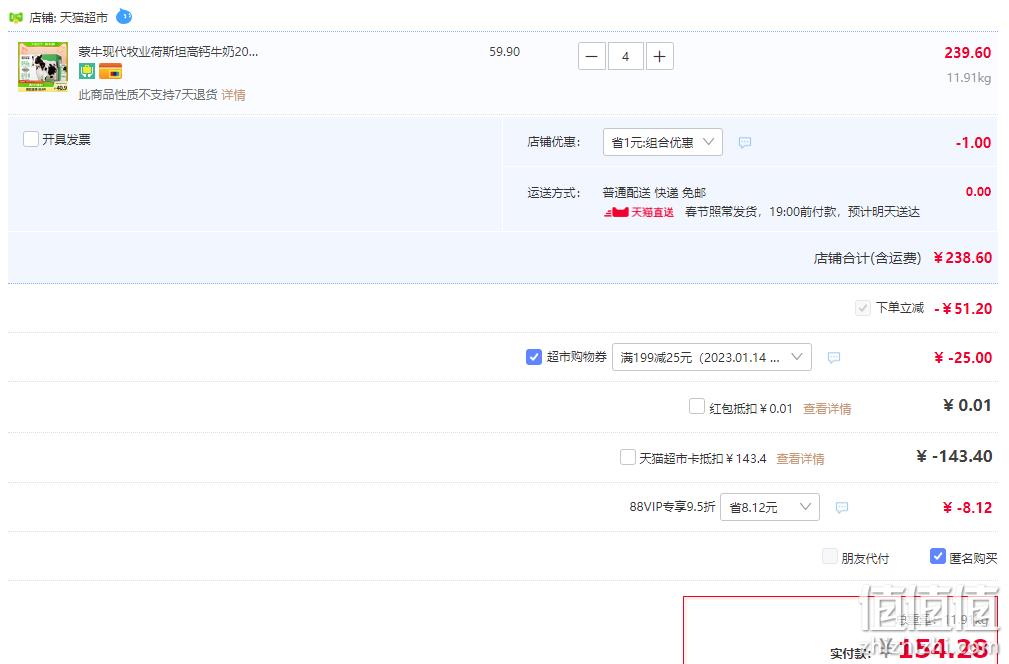Uncheck the 超市购物券 checkbox
Viewport: 1009px width, 664px height.
click(533, 356)
